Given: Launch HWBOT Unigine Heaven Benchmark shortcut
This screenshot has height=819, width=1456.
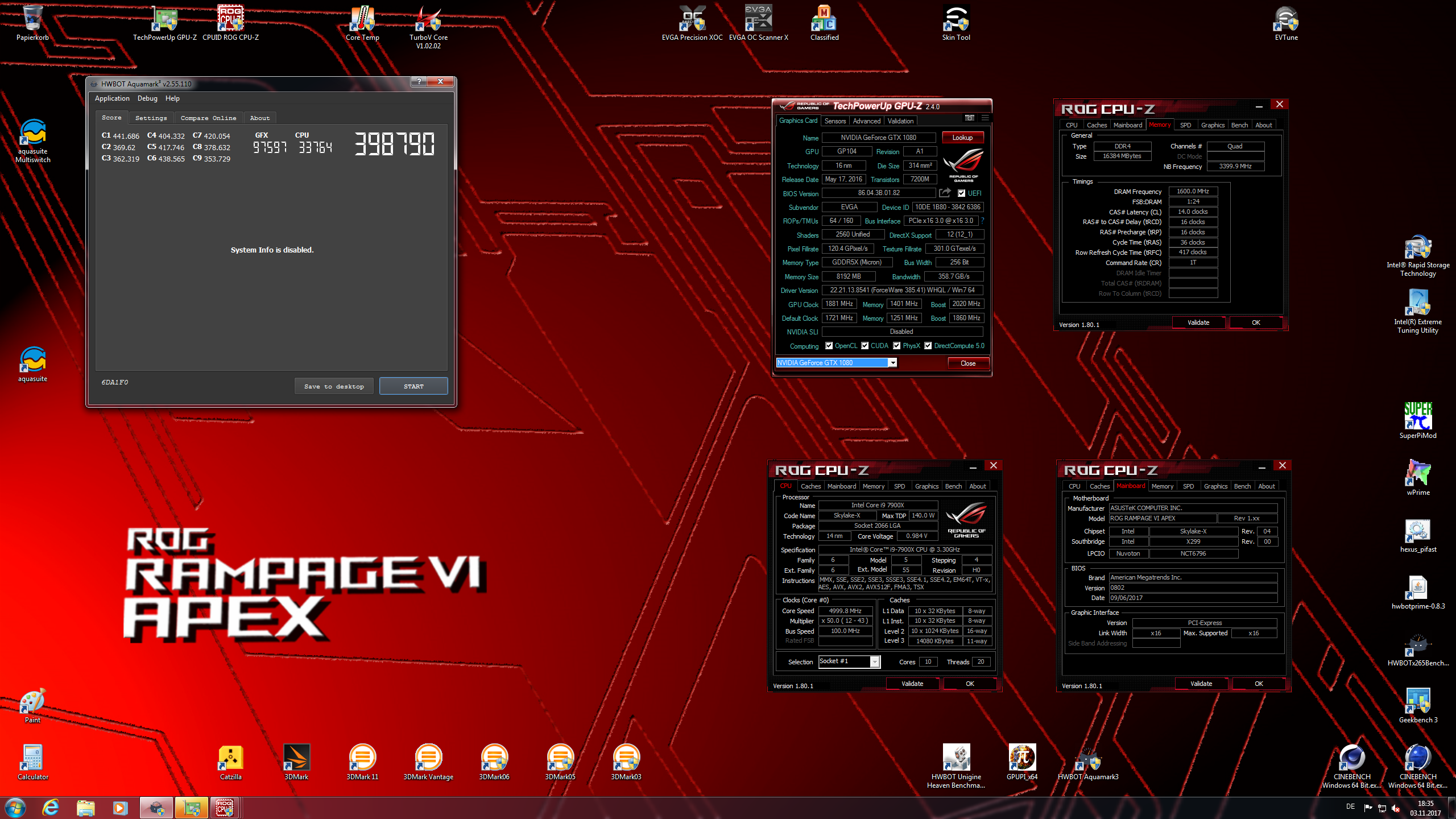Looking at the screenshot, I should pos(956,767).
